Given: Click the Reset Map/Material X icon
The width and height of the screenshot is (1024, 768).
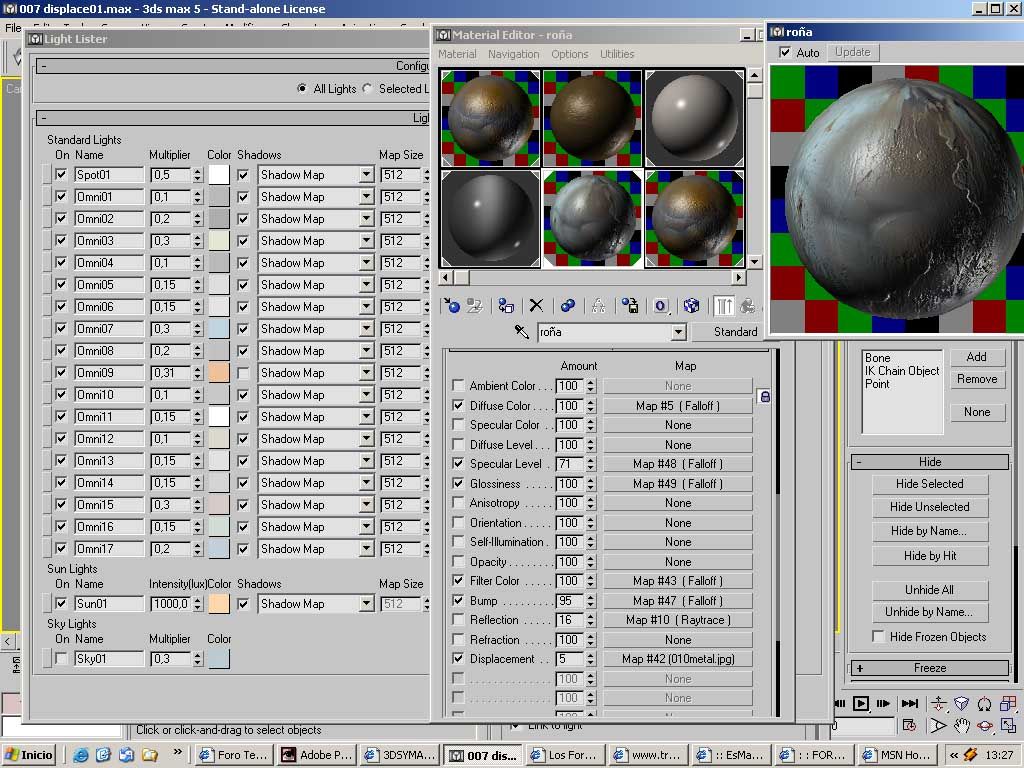Looking at the screenshot, I should [x=536, y=306].
